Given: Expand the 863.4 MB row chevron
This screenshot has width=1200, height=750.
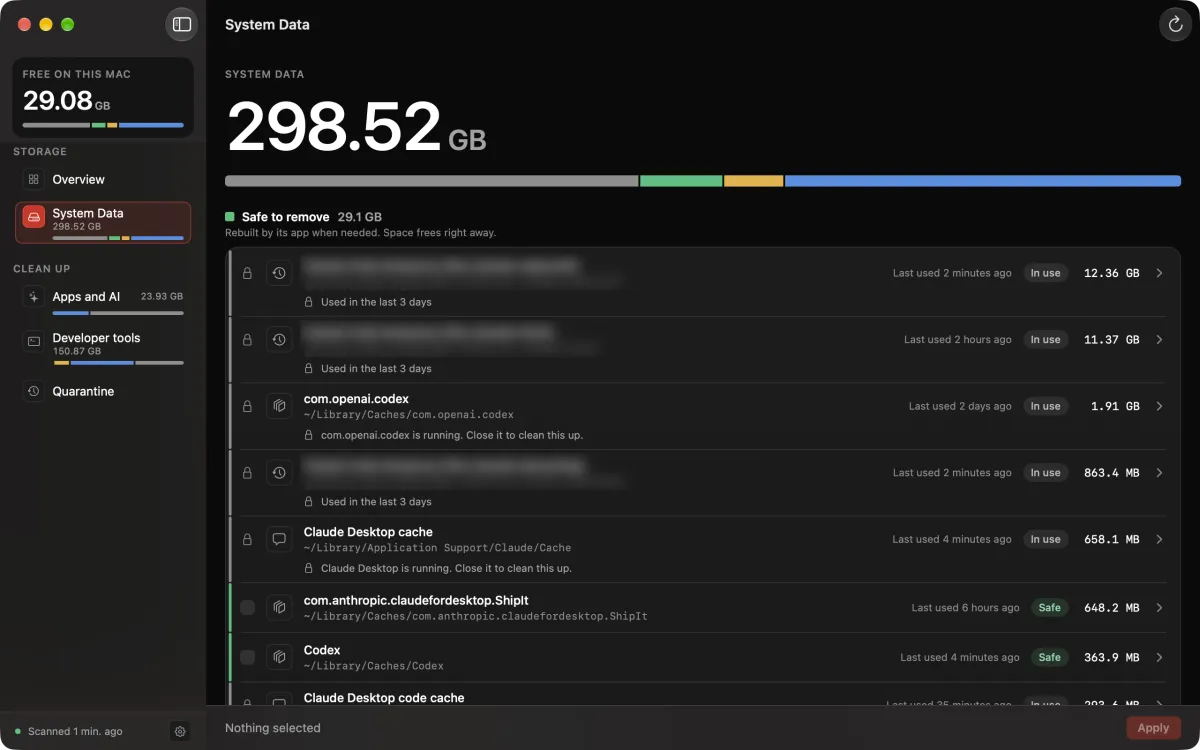Looking at the screenshot, I should 1159,473.
